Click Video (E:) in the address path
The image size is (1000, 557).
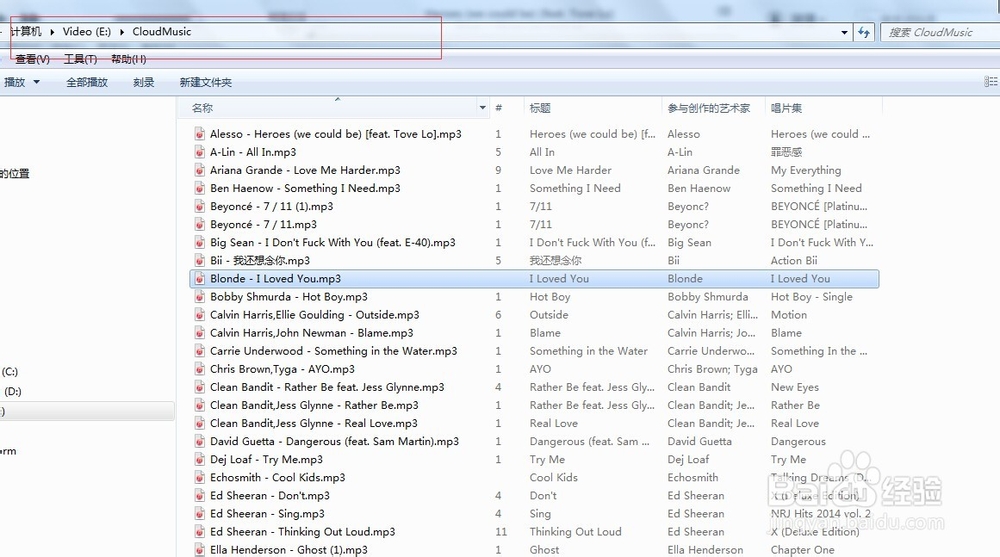[x=87, y=31]
